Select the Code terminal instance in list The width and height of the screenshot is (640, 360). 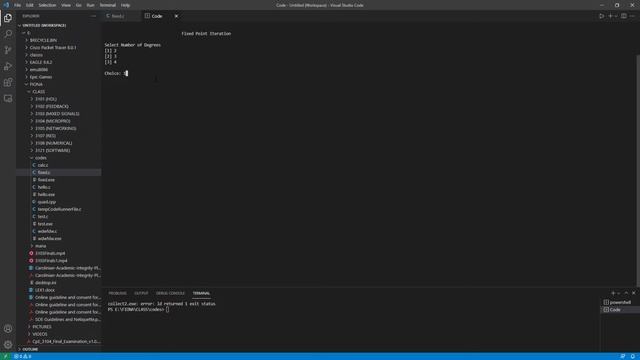[620, 310]
